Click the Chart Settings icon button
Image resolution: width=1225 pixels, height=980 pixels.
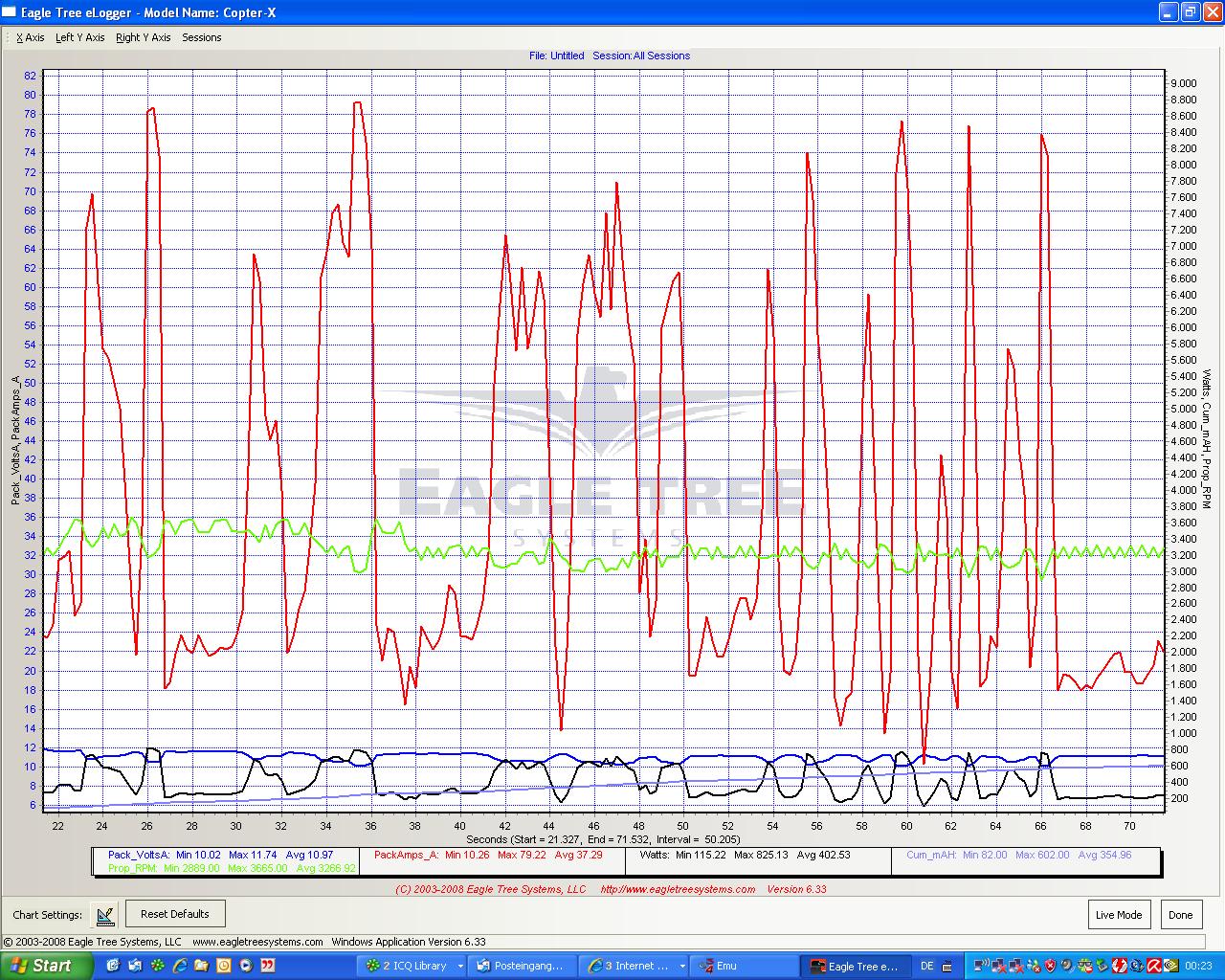(x=105, y=915)
